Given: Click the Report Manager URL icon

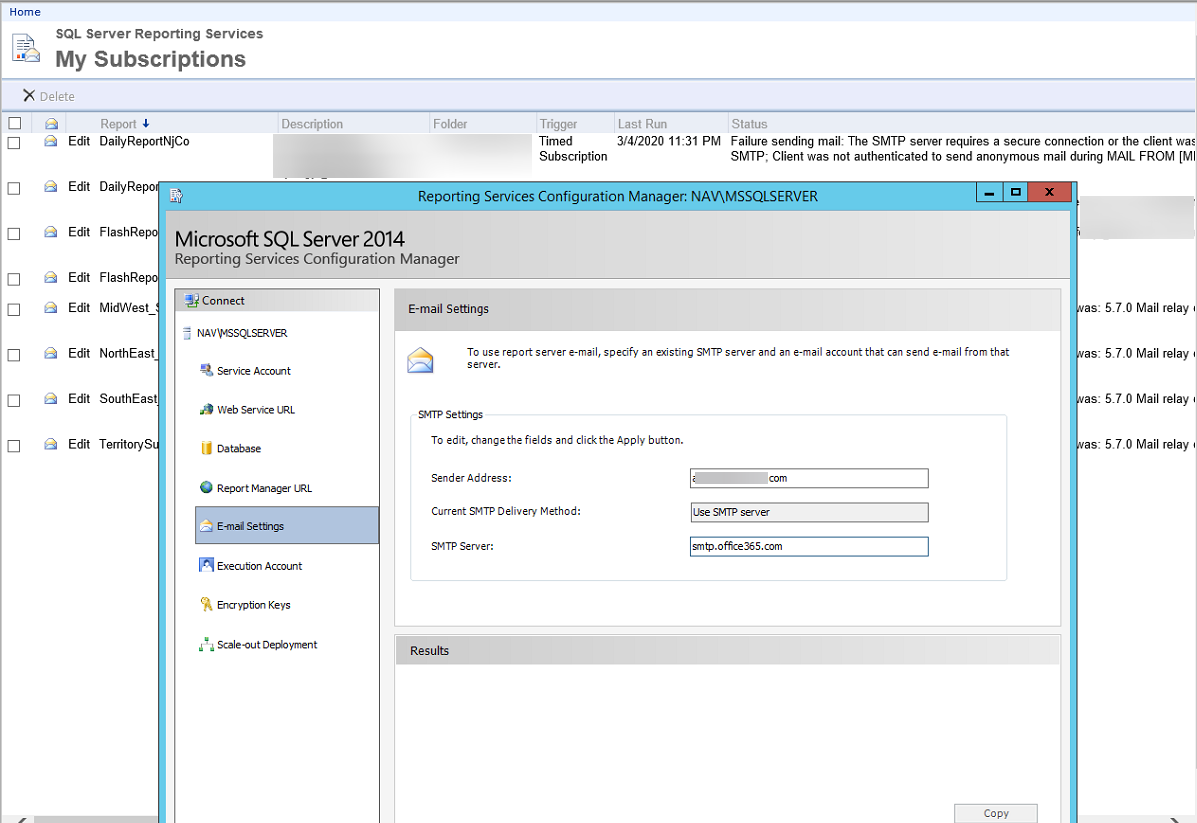Looking at the screenshot, I should click(x=207, y=488).
